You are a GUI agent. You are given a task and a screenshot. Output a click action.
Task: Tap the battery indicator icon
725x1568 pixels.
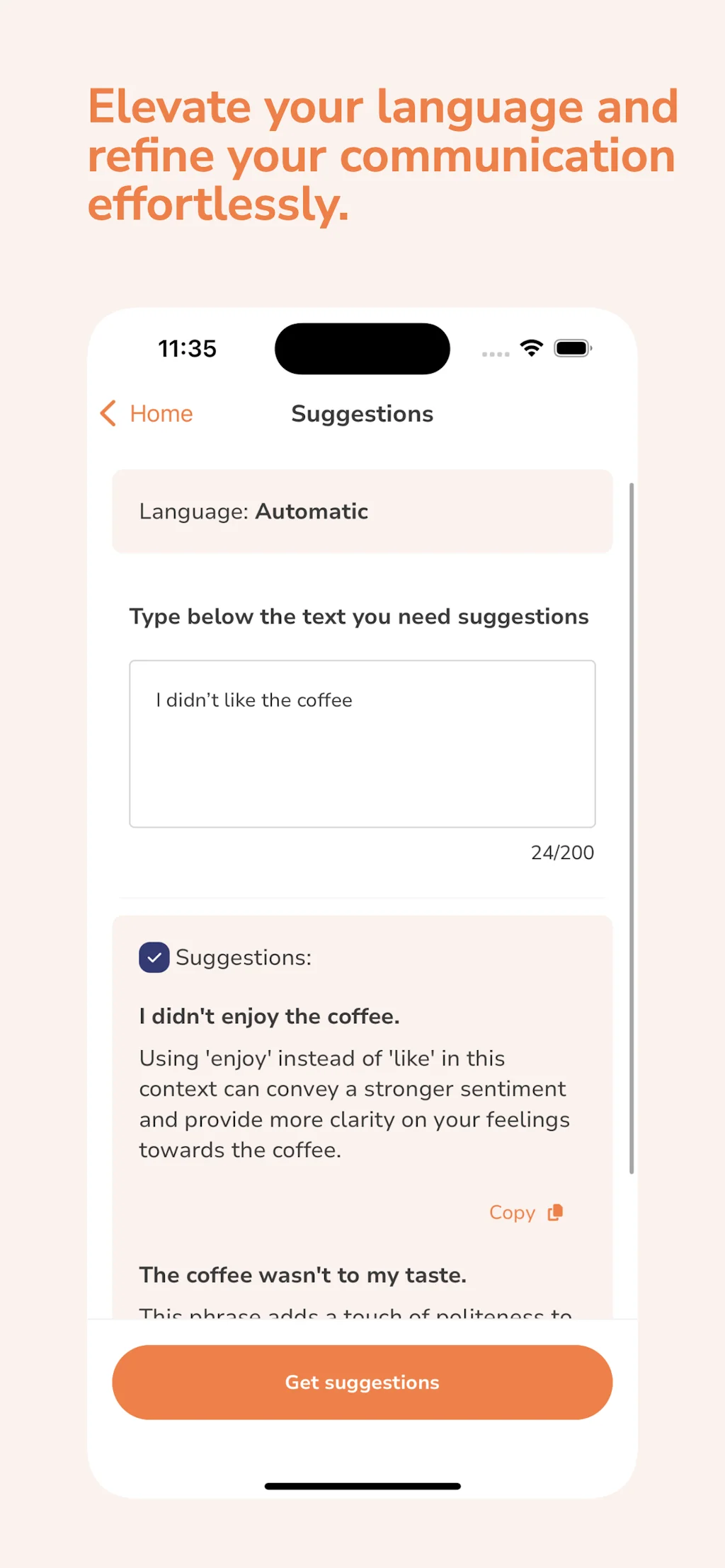(573, 347)
